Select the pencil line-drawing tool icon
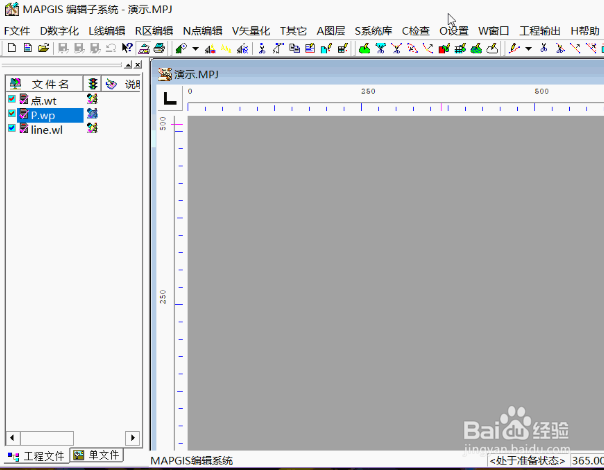 pos(514,49)
